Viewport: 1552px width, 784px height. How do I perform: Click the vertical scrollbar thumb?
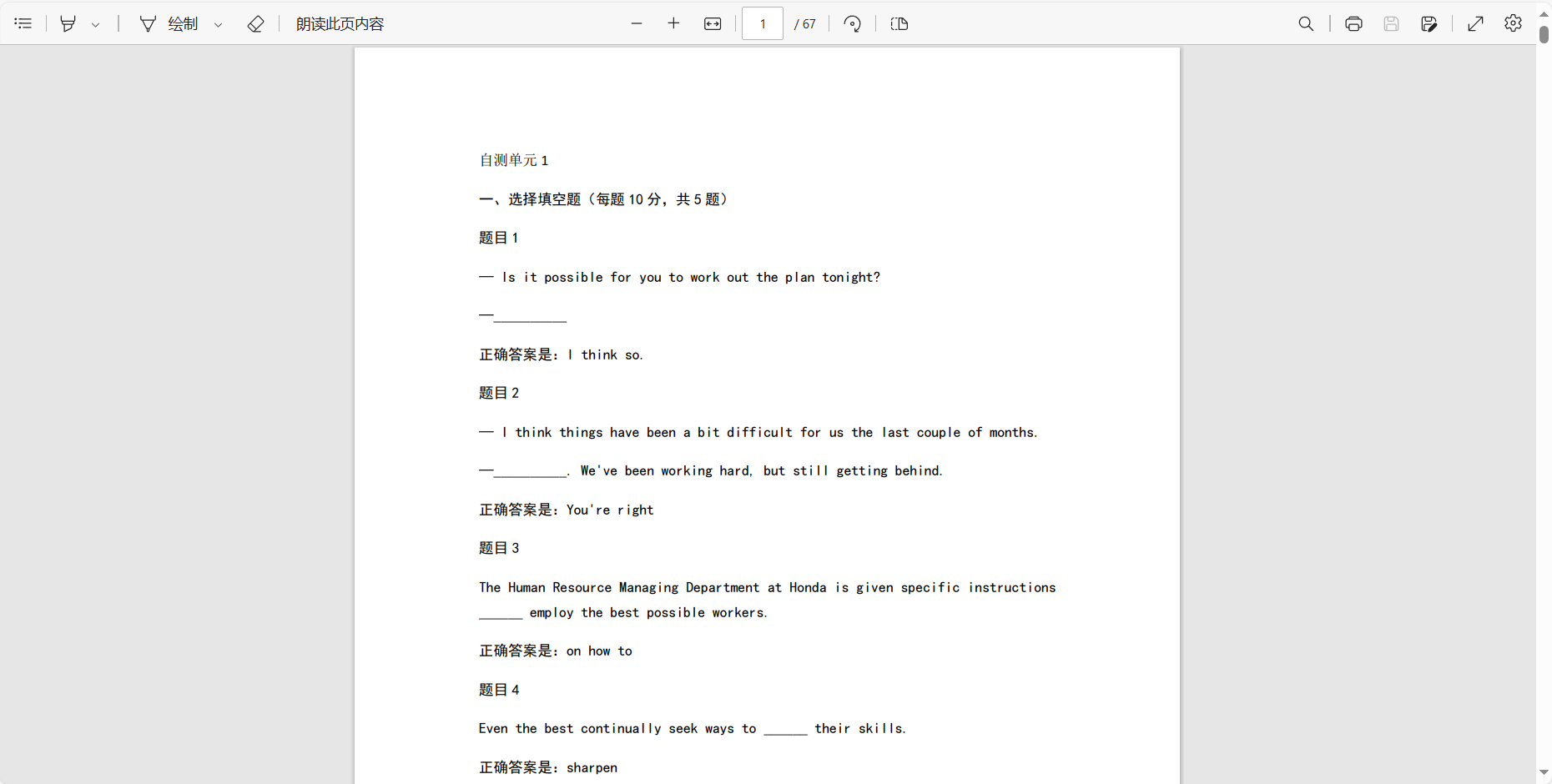(1544, 34)
